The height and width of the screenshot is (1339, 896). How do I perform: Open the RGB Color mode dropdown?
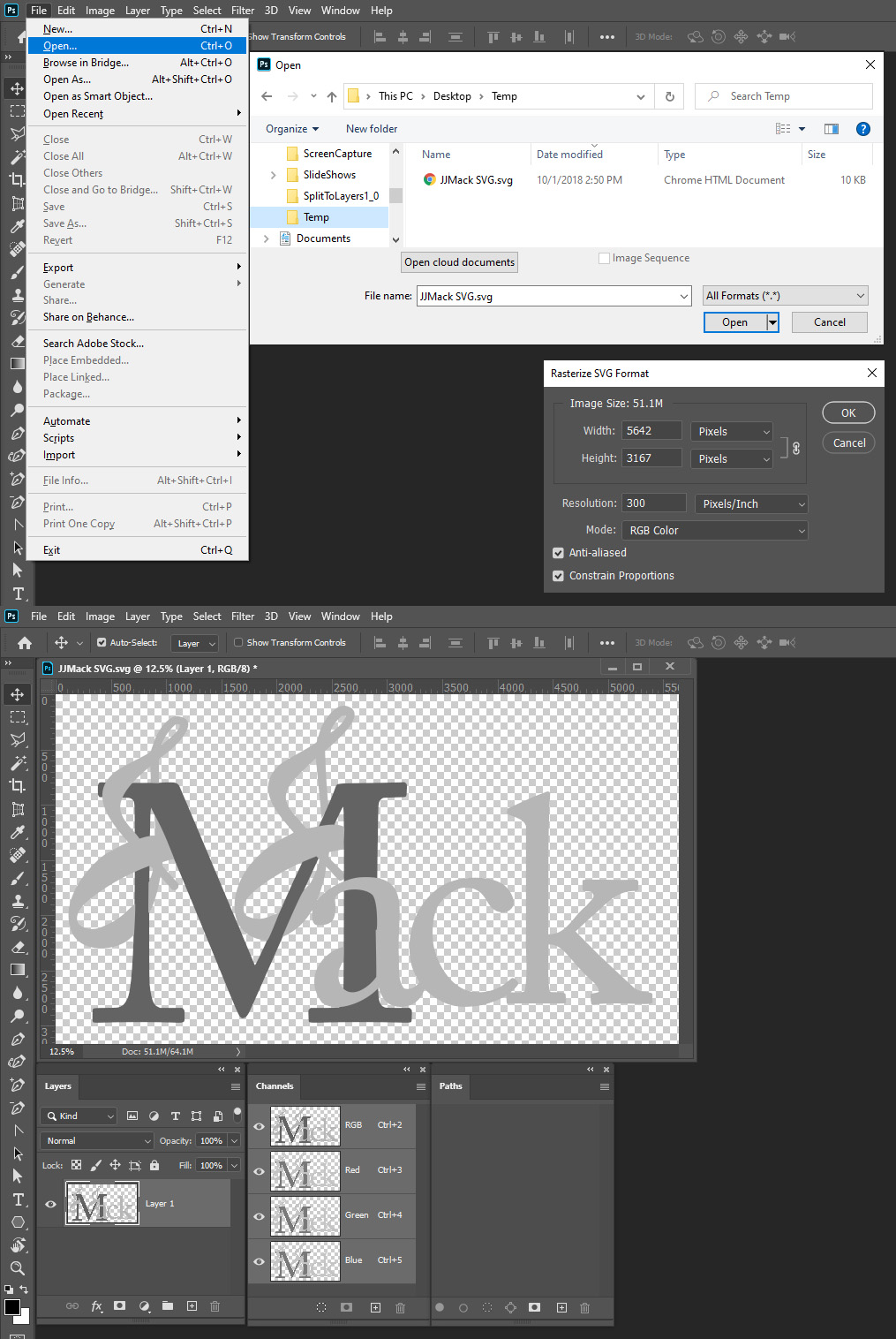713,530
